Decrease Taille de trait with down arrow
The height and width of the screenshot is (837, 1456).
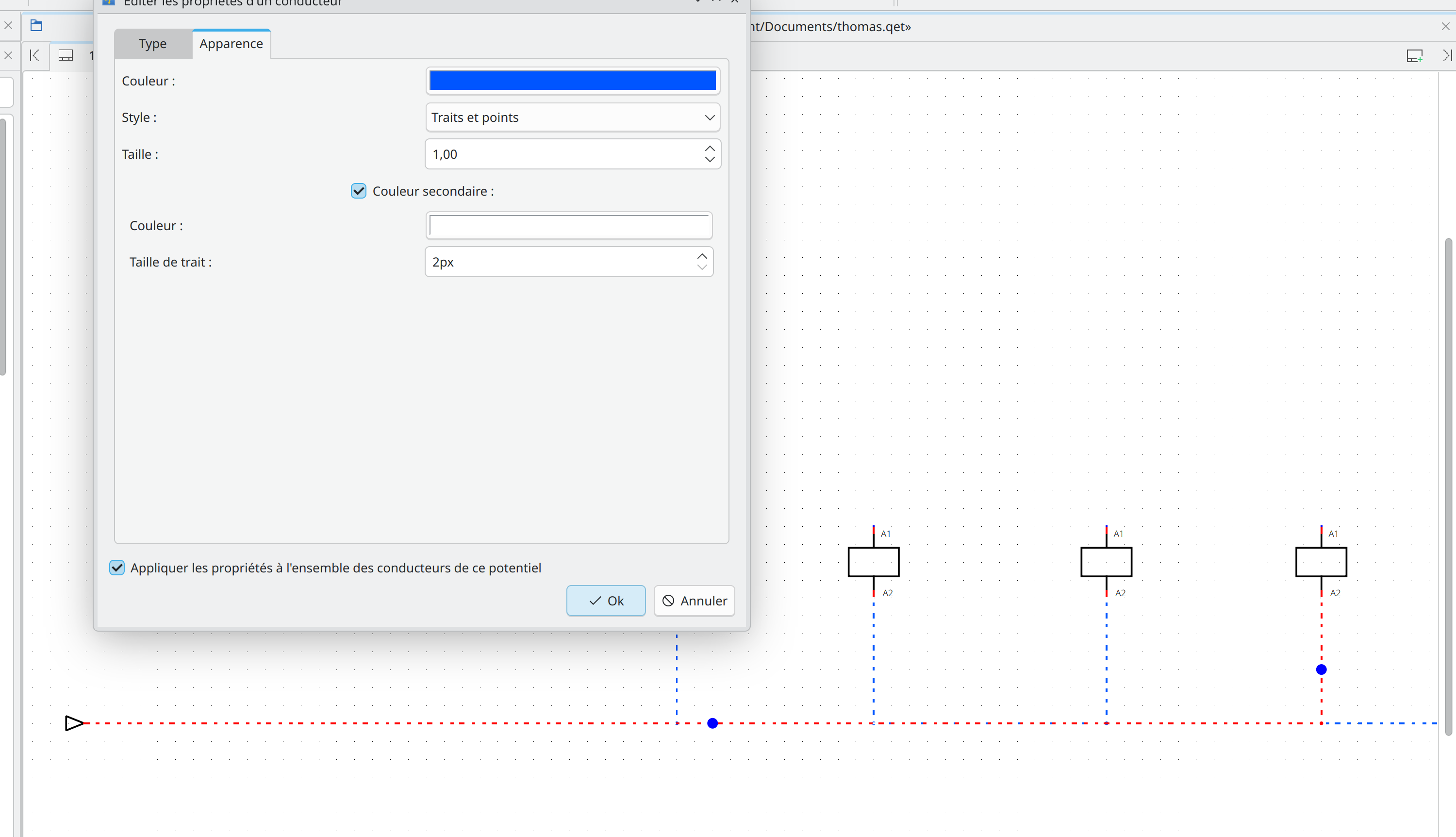click(x=702, y=268)
